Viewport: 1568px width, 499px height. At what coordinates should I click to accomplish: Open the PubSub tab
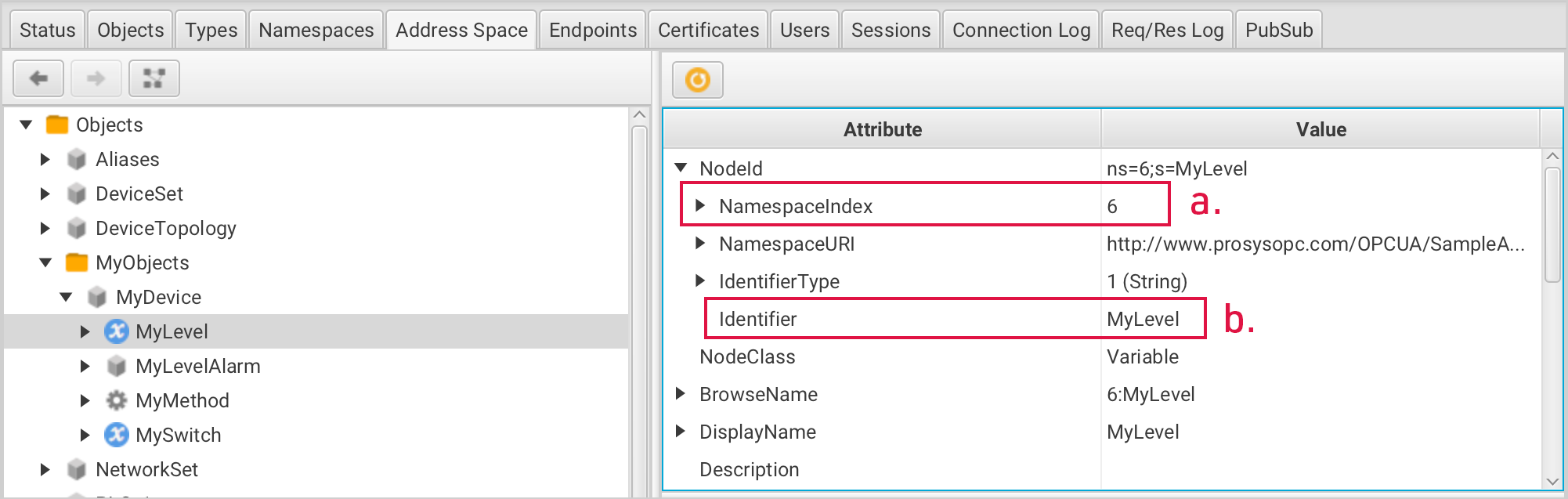click(x=1278, y=30)
